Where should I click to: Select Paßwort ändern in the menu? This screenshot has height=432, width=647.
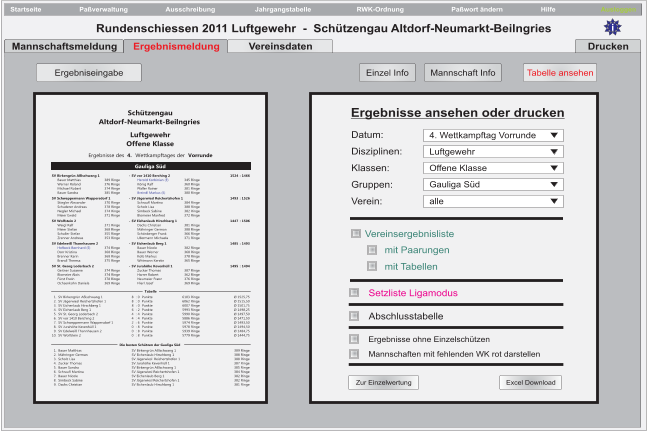477,9
